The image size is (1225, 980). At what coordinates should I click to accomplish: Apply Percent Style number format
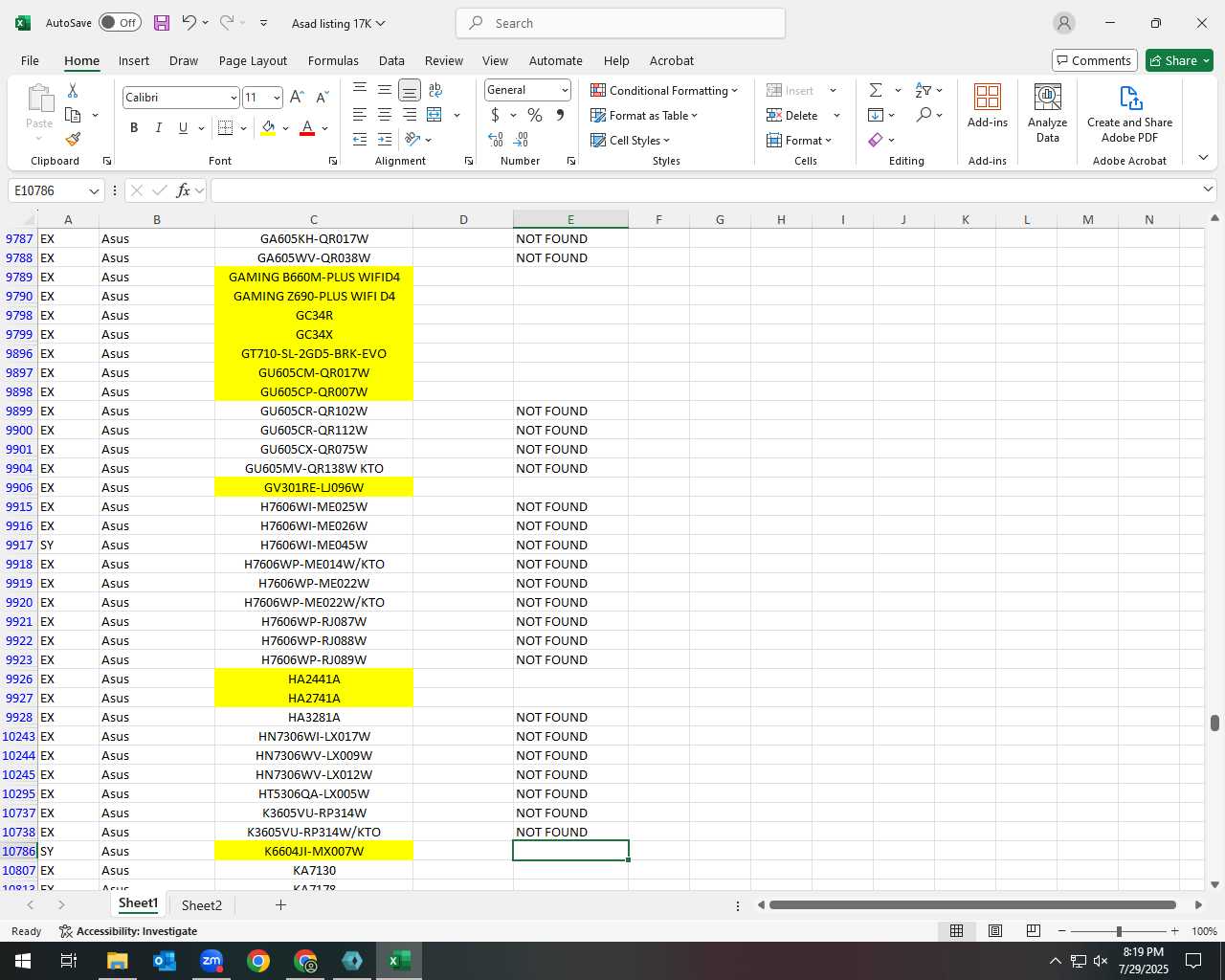coord(535,115)
